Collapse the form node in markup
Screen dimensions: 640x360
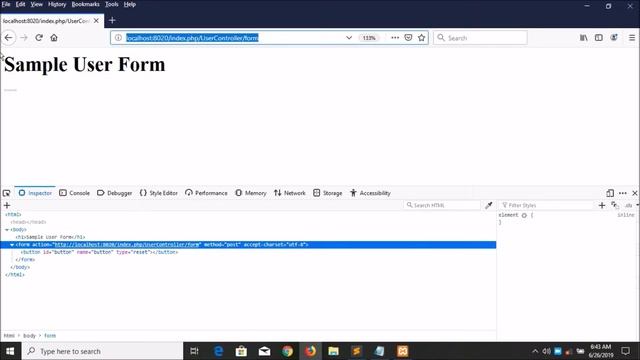(x=12, y=245)
